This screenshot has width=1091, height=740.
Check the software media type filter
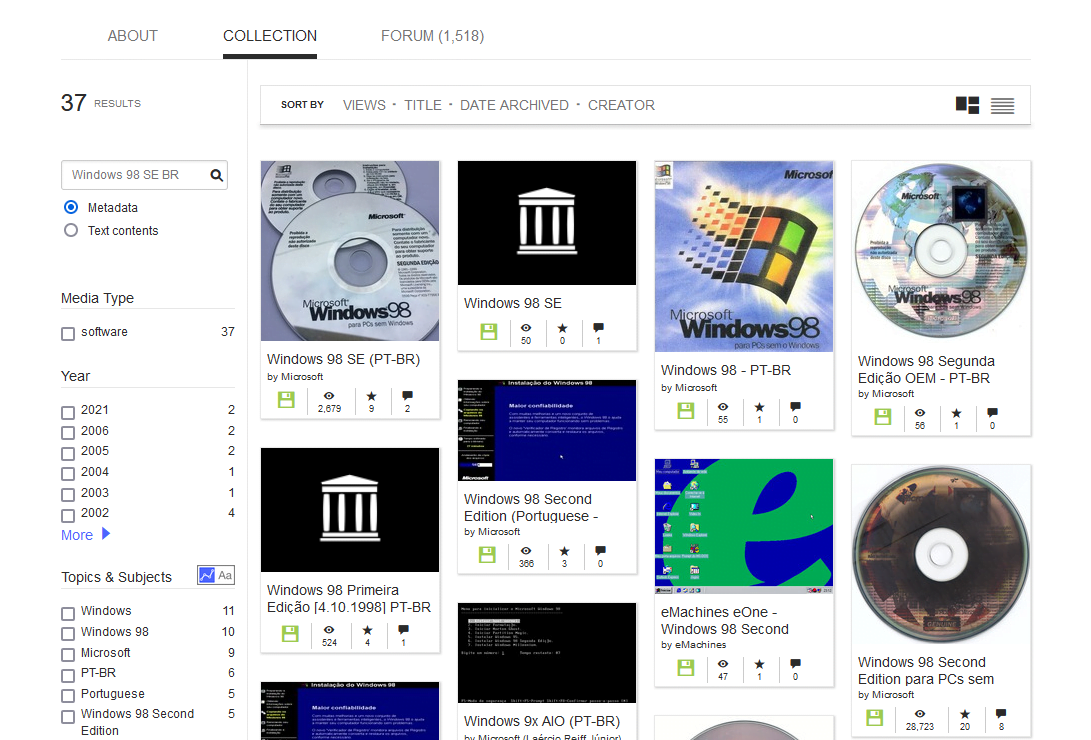pos(68,334)
